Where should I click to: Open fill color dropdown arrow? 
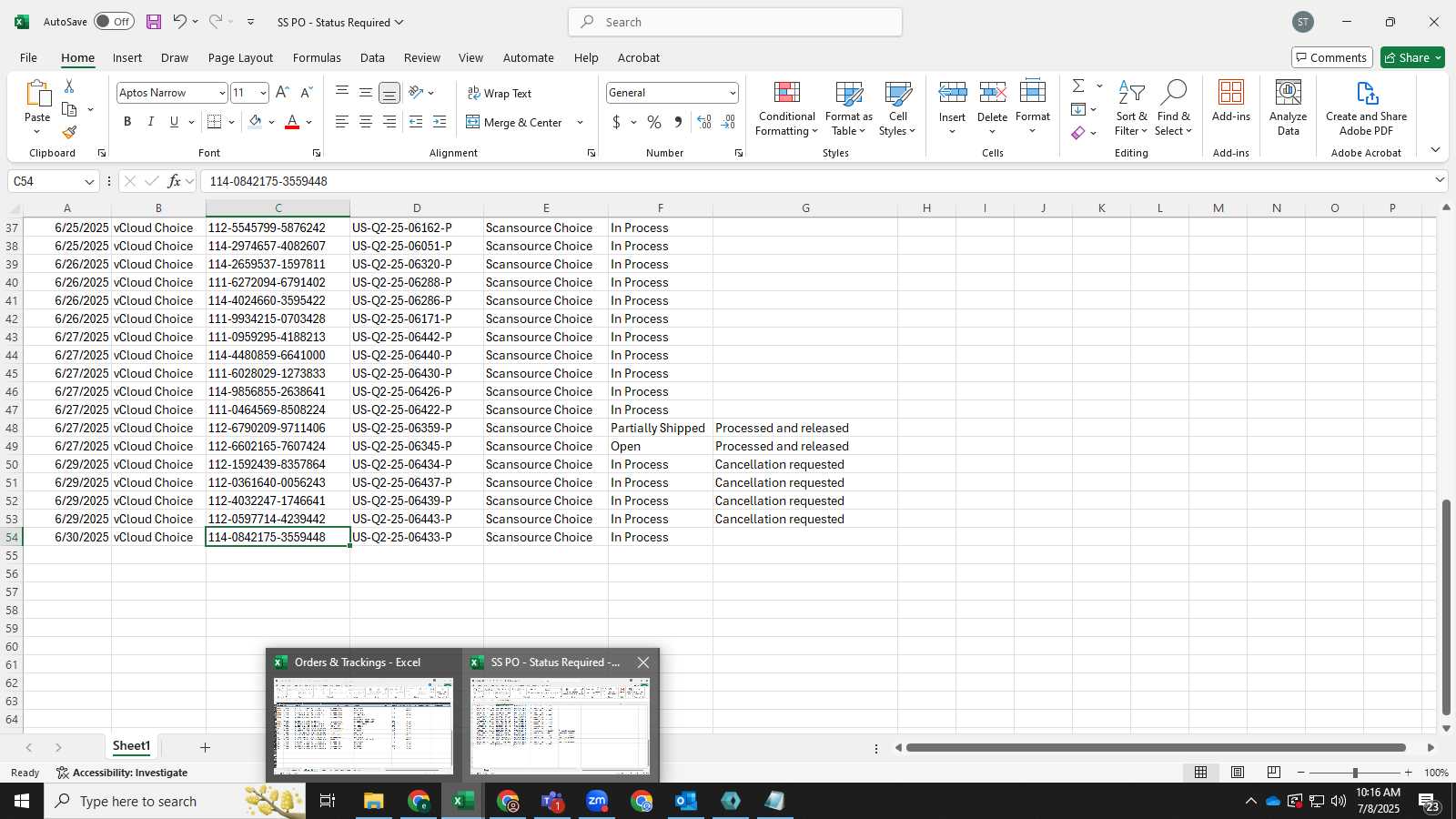tap(271, 122)
